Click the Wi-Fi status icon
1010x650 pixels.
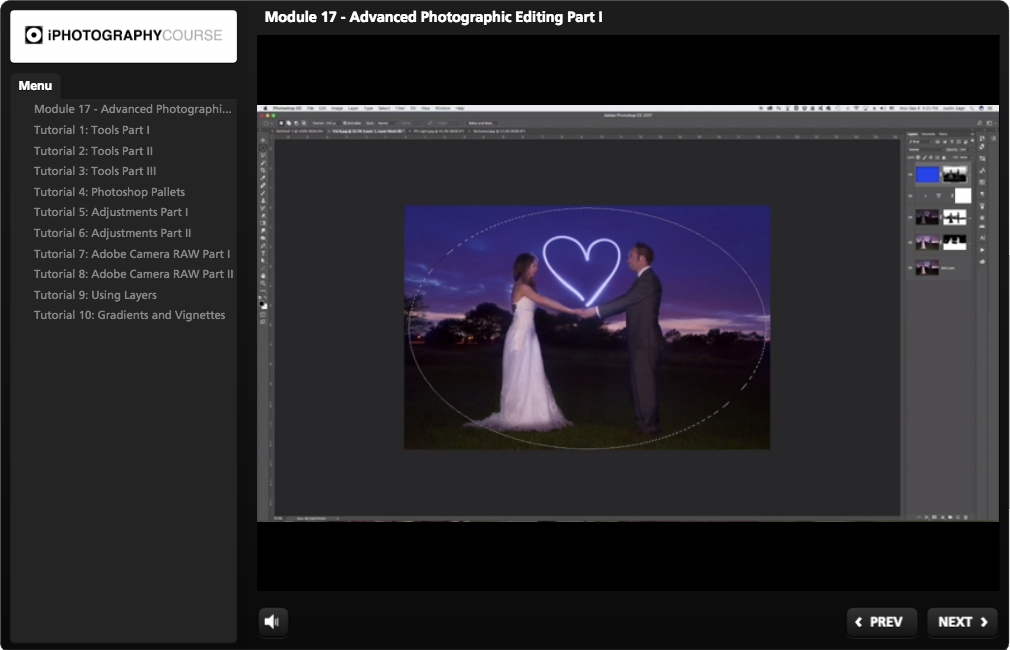pos(855,108)
